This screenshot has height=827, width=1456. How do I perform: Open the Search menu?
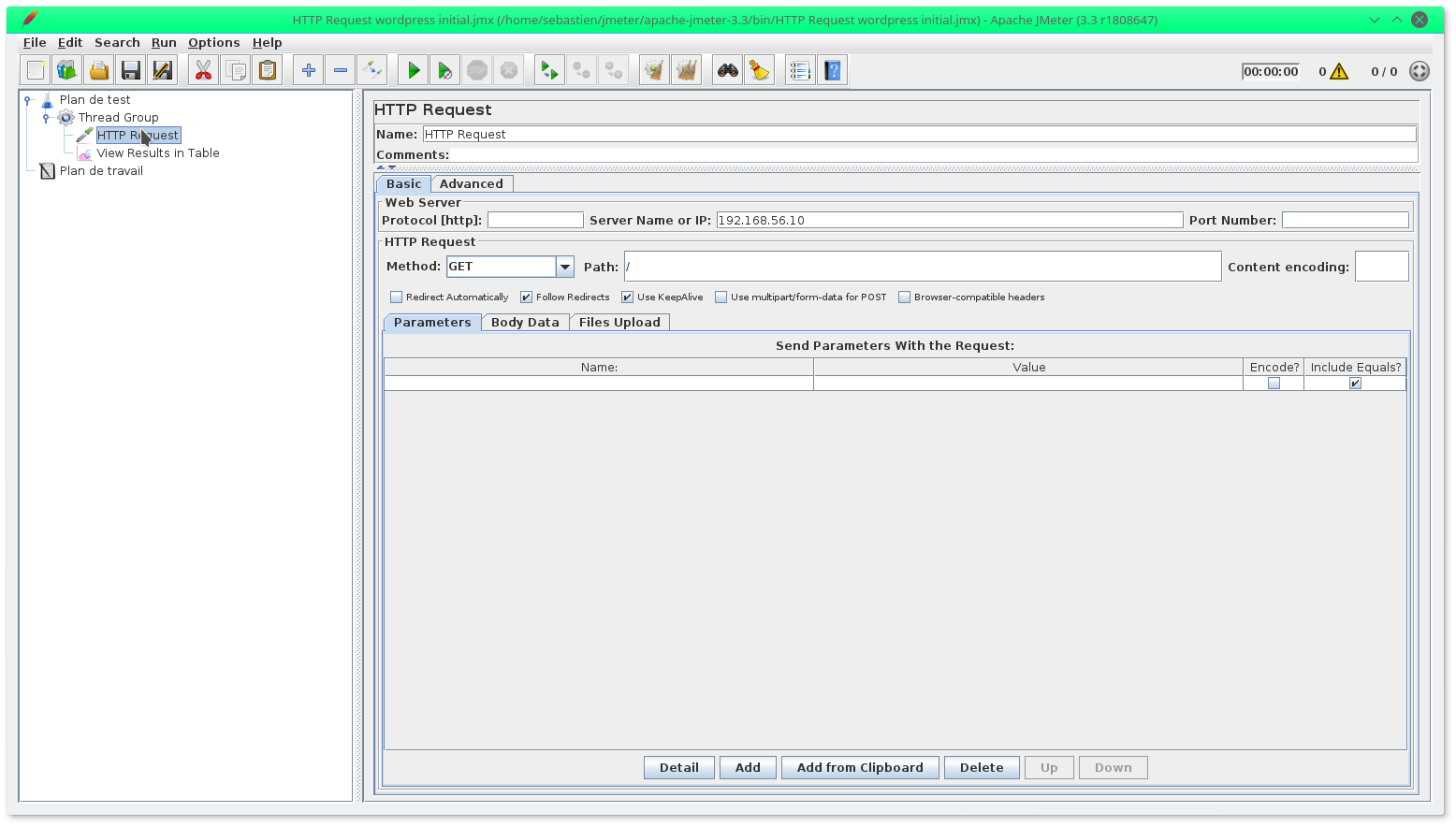[117, 43]
